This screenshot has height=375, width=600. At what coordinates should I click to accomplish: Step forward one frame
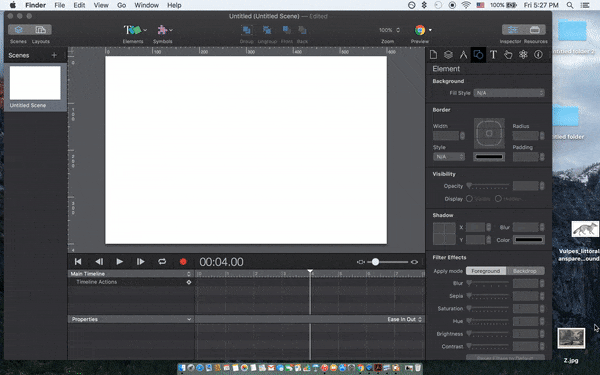pos(140,262)
